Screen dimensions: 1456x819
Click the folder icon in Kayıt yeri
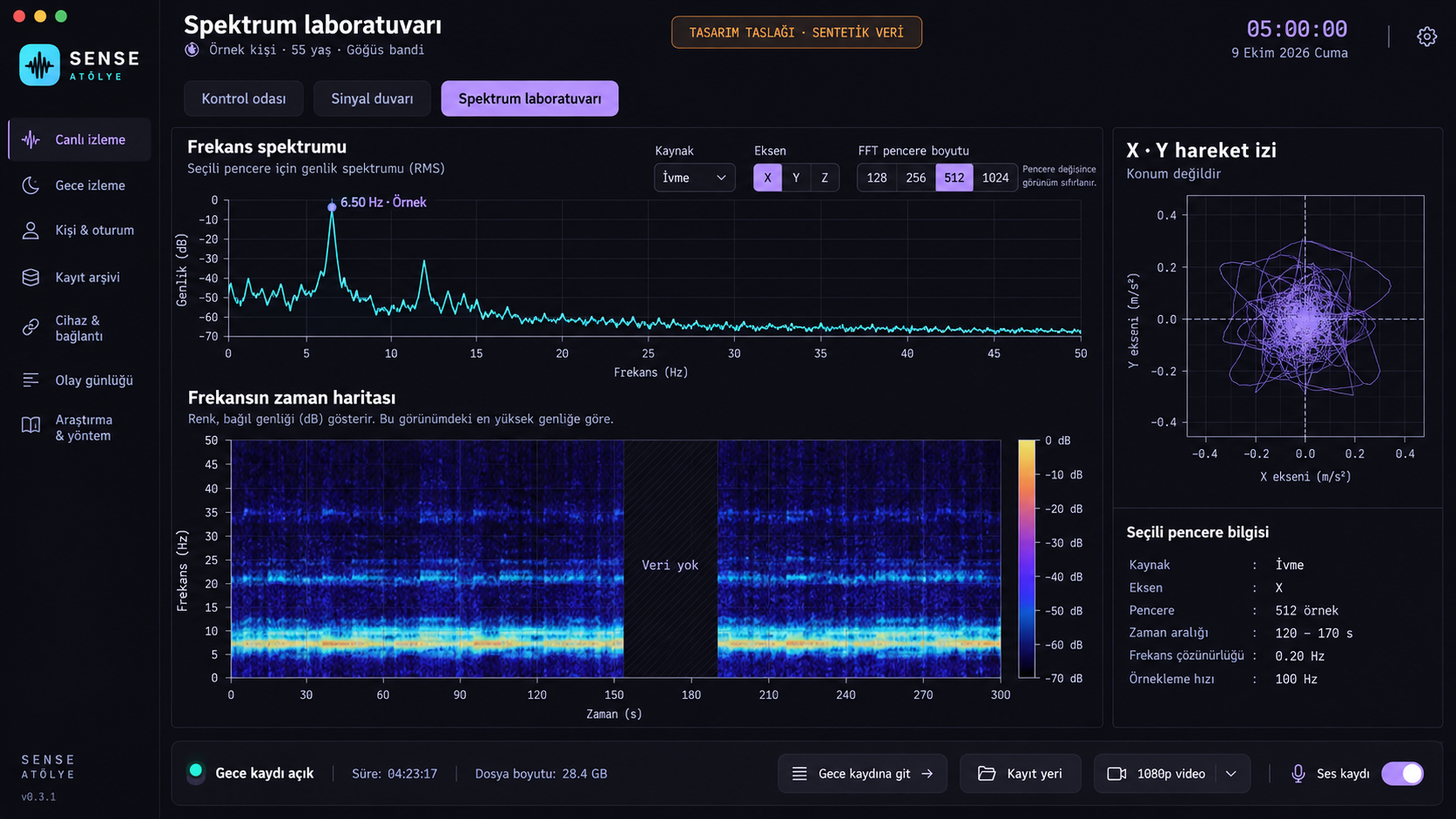987,774
